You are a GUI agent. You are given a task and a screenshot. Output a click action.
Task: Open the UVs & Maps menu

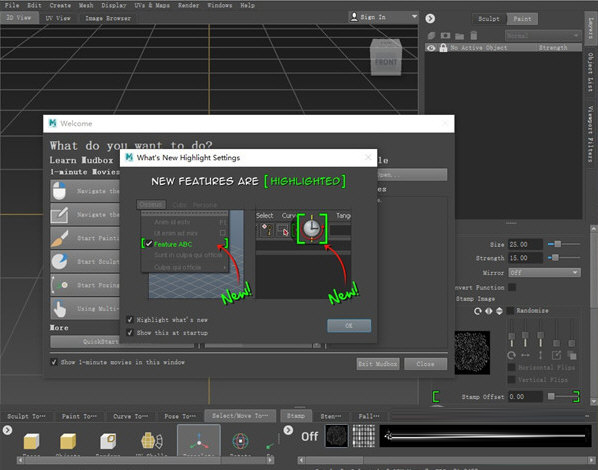[152, 5]
